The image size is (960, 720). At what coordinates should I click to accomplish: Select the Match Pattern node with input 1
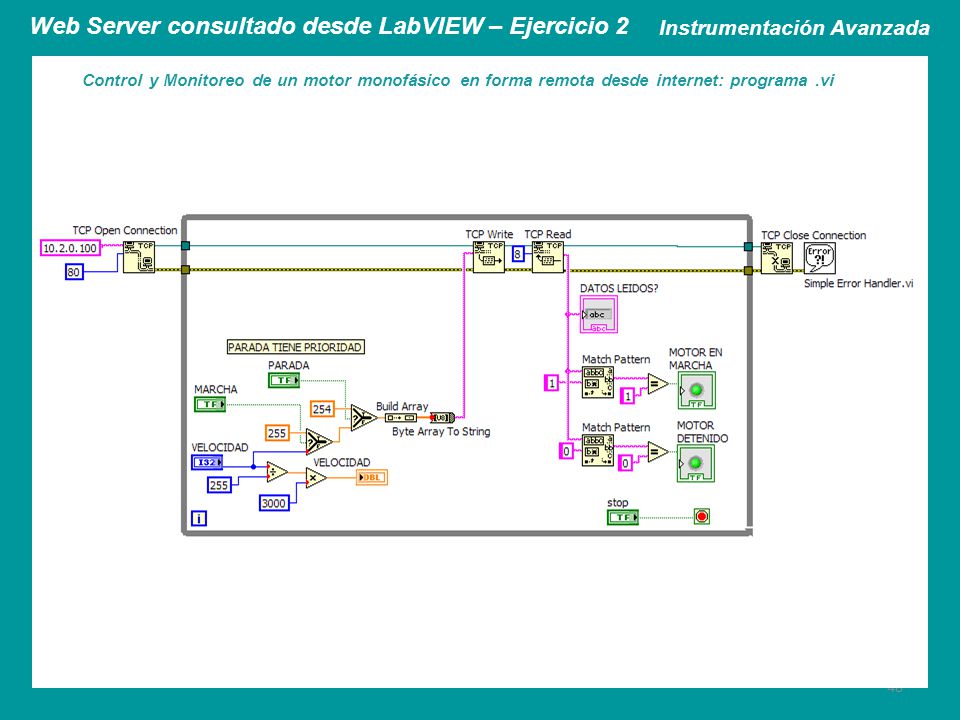point(598,383)
